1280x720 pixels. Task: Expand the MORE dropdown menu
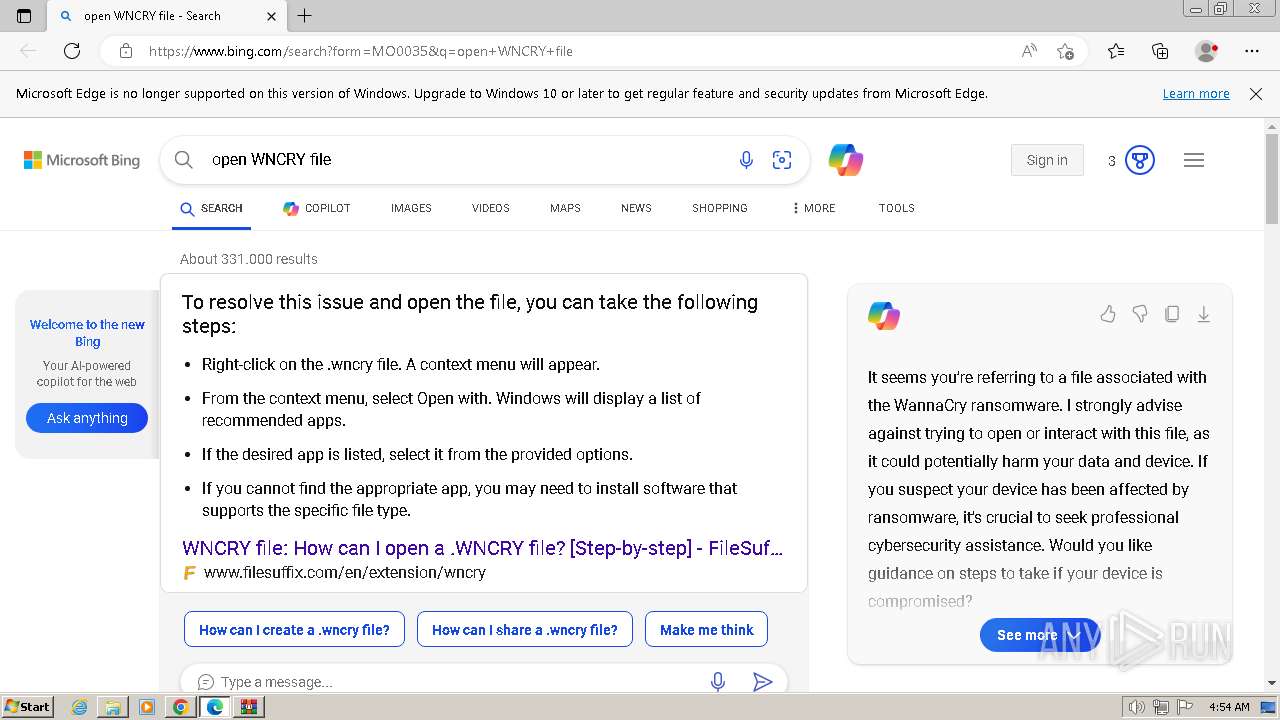pyautogui.click(x=813, y=208)
